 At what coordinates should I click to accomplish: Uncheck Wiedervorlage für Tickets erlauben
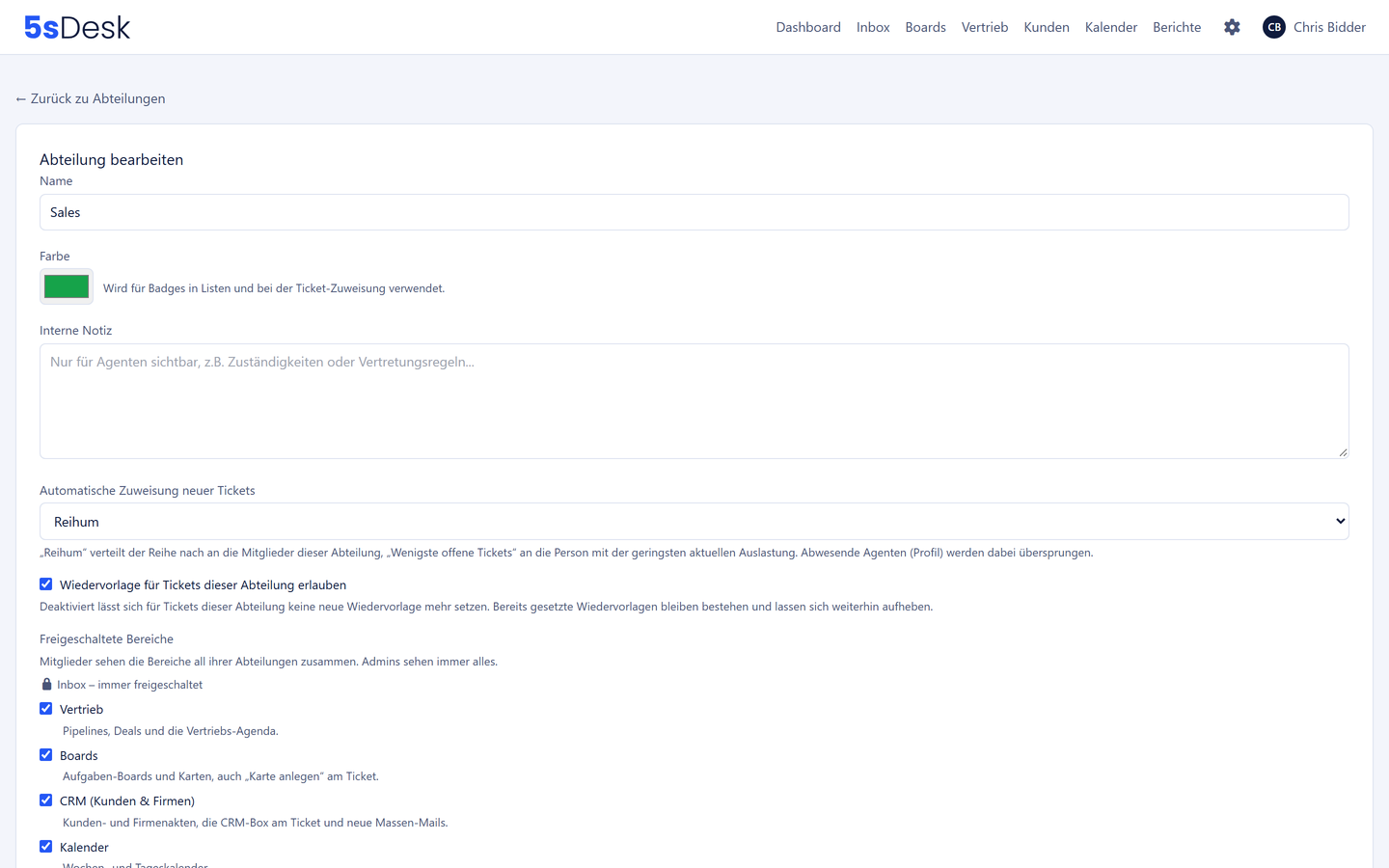(x=45, y=584)
